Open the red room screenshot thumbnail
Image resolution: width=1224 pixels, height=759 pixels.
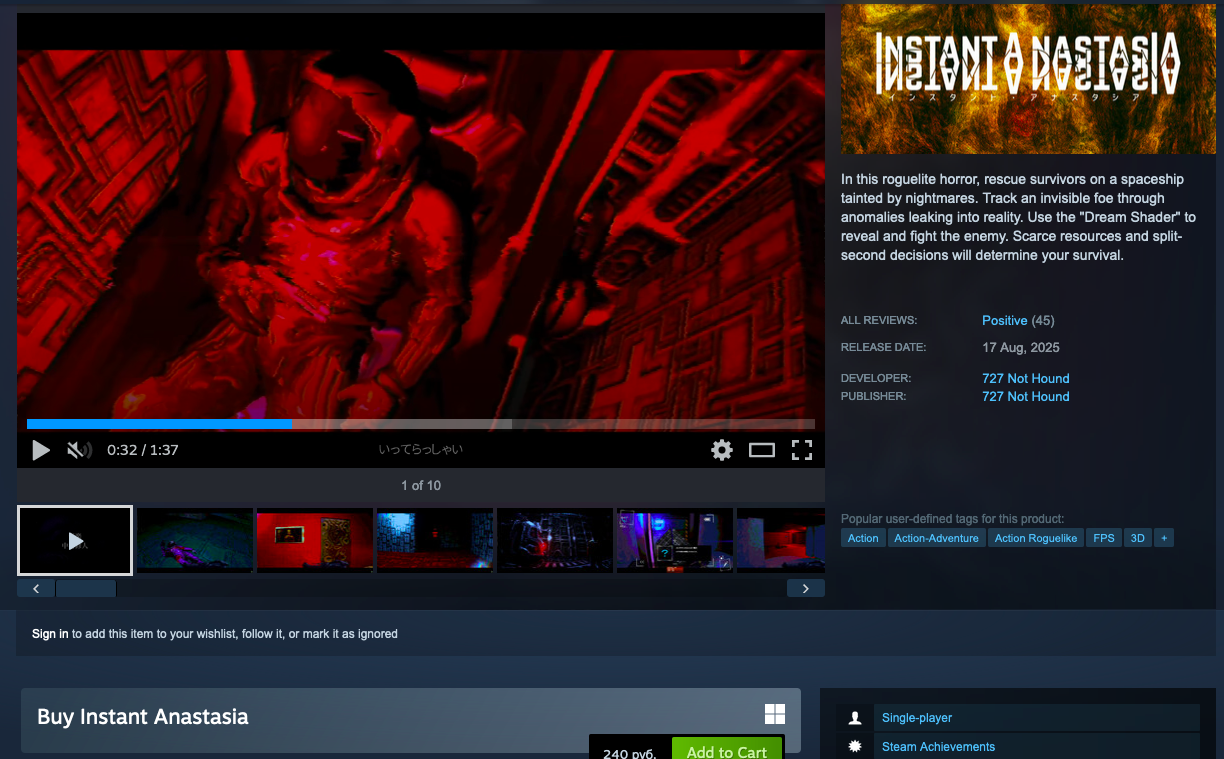(x=314, y=540)
